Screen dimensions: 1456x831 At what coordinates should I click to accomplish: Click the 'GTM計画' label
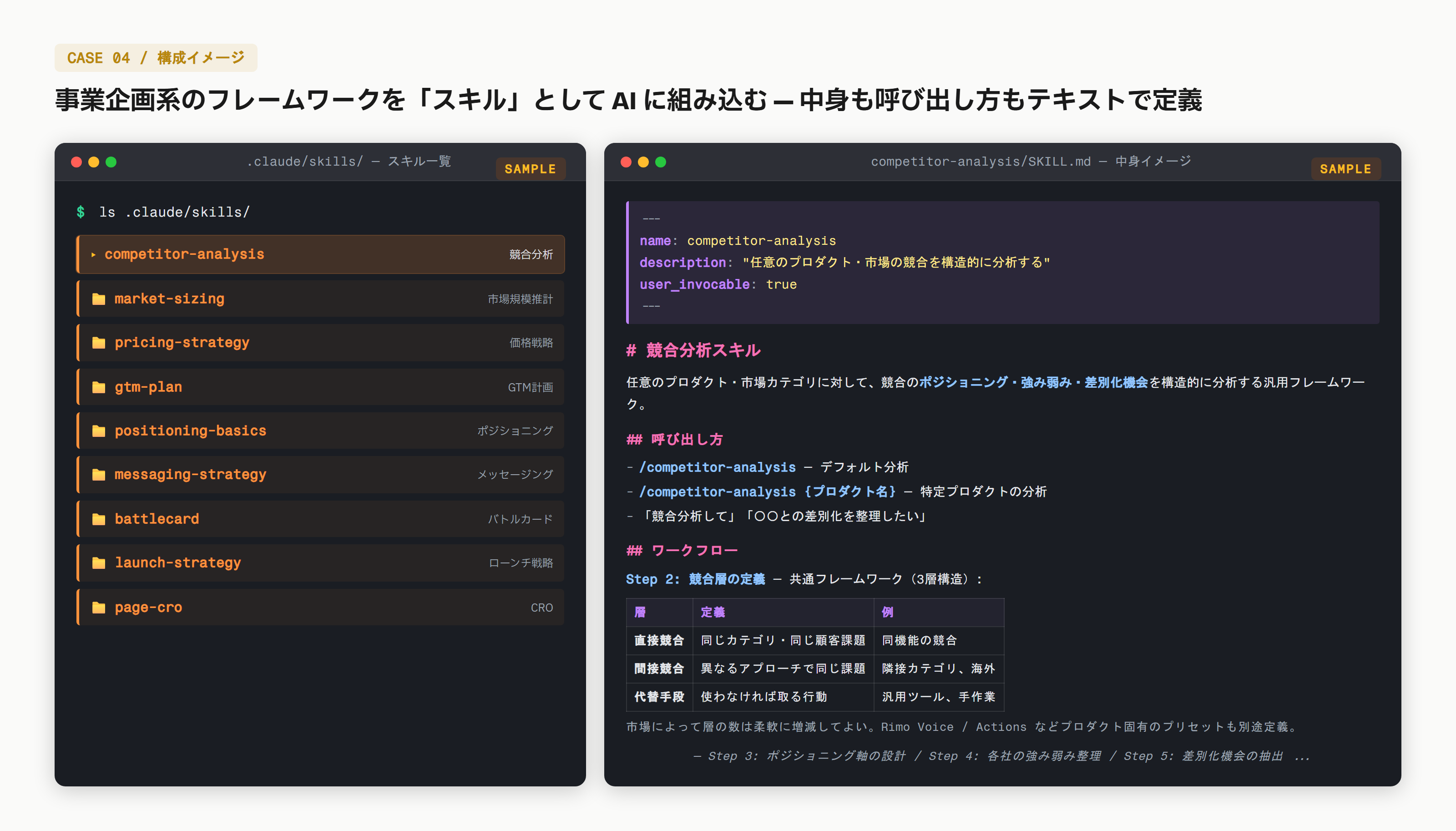pos(531,388)
